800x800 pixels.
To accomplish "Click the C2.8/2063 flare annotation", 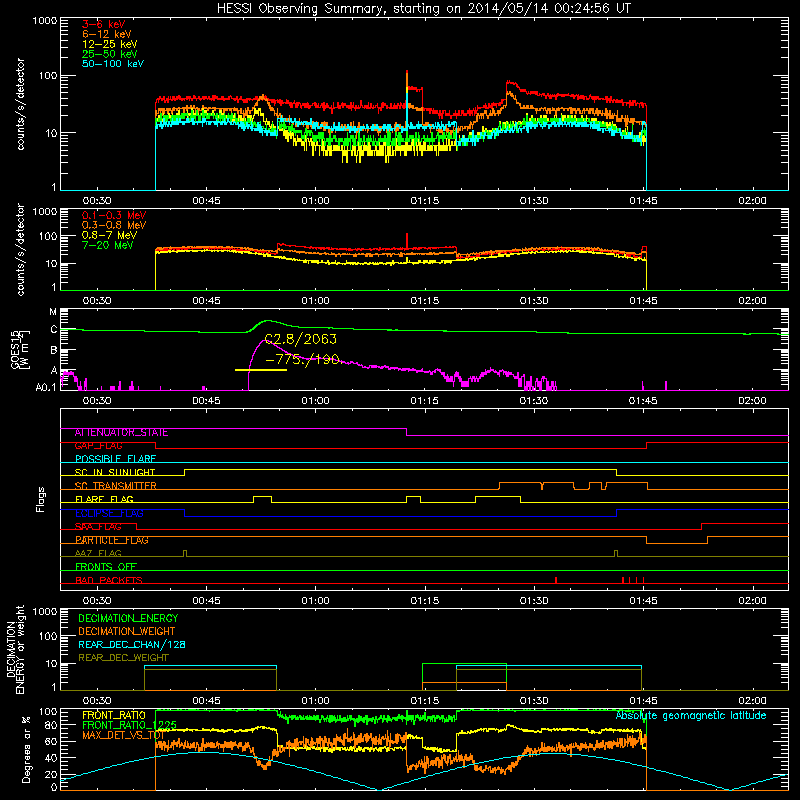I will [301, 339].
